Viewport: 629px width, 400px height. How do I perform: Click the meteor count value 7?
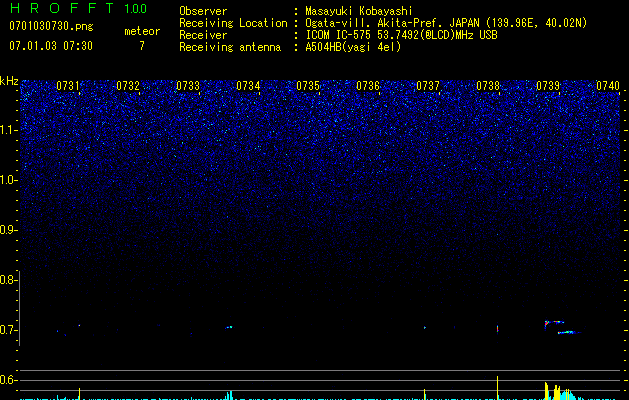pyautogui.click(x=142, y=46)
